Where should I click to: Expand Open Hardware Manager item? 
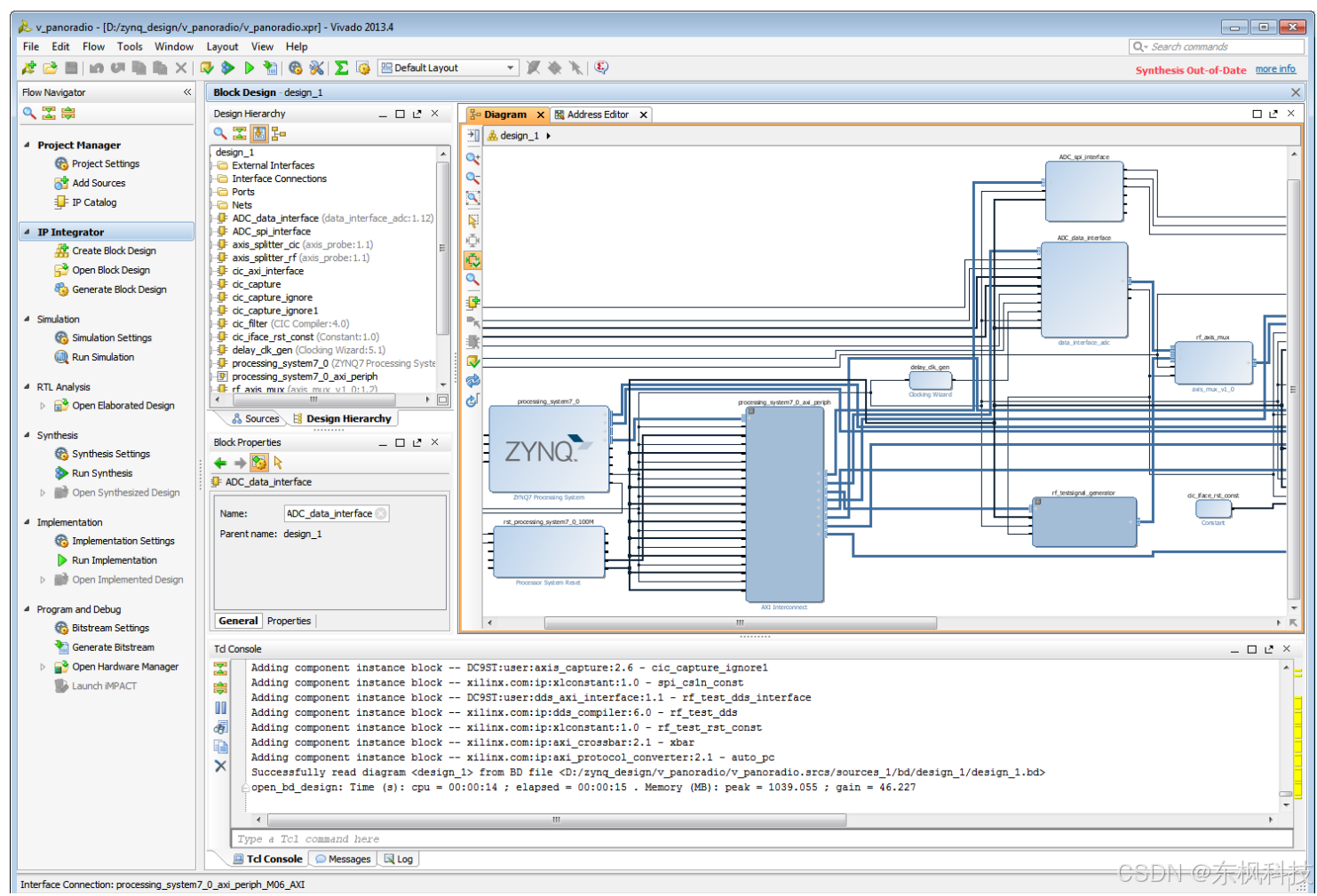43,667
